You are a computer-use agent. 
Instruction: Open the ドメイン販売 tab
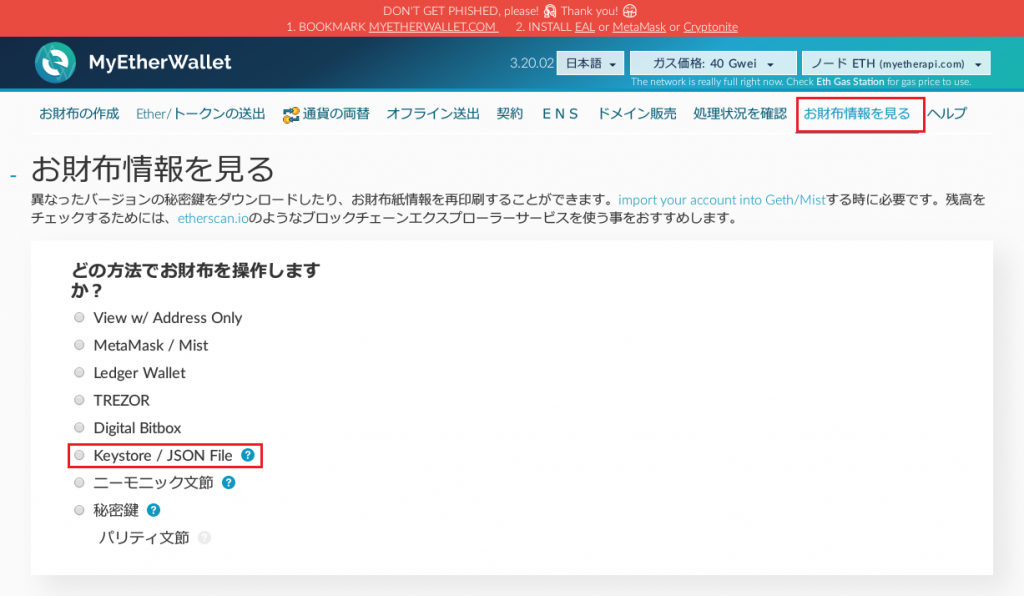[x=637, y=114]
